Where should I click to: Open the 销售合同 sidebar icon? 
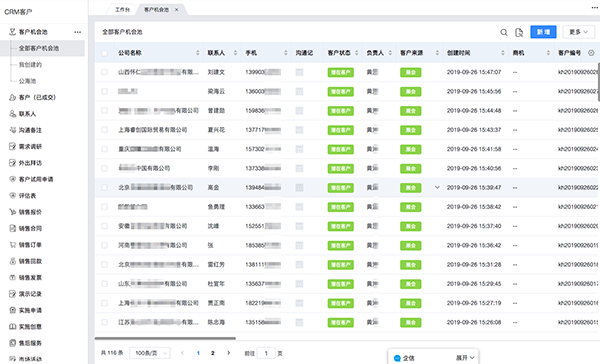(x=13, y=229)
